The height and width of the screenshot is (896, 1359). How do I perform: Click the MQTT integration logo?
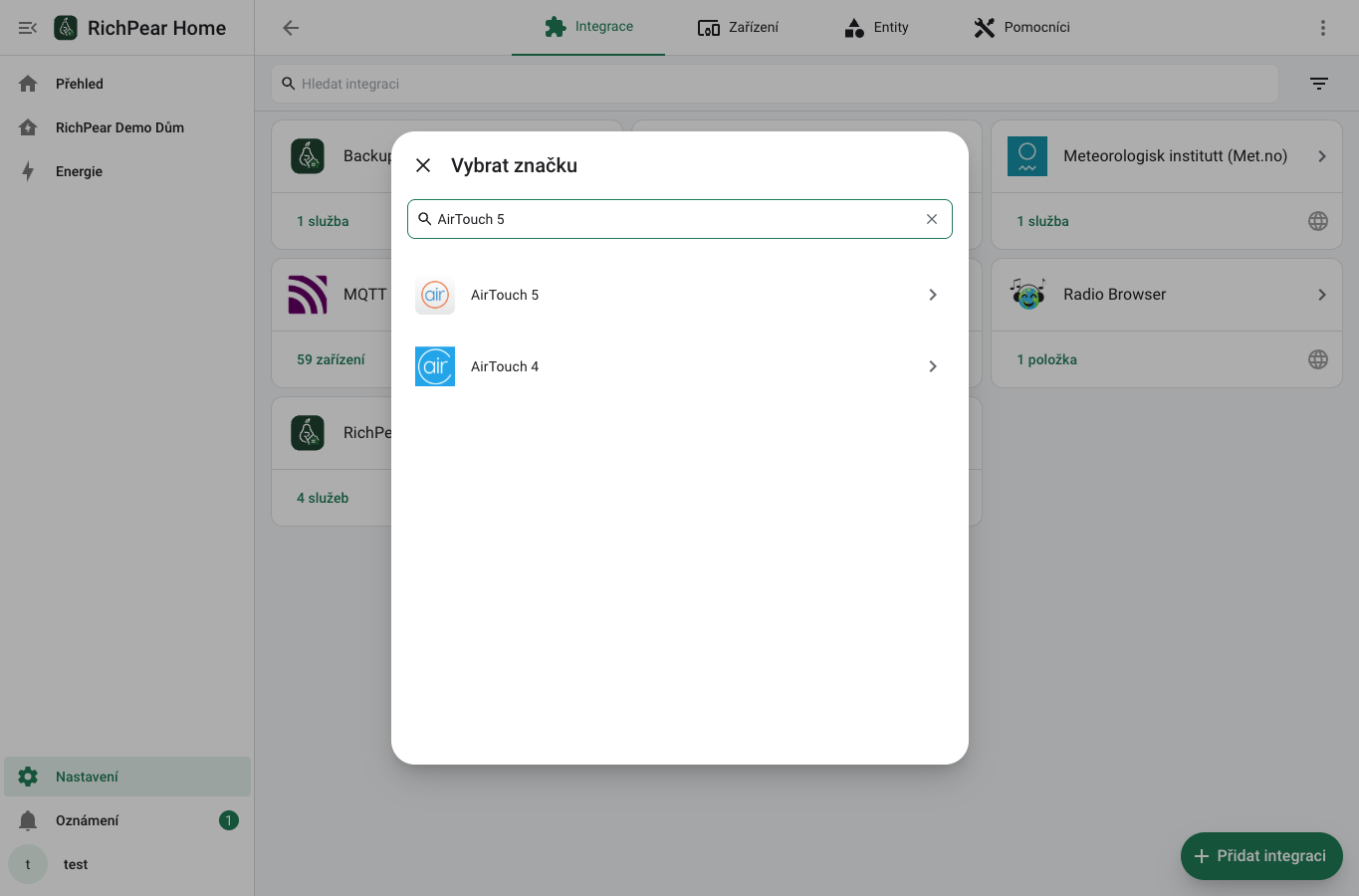[x=308, y=295]
